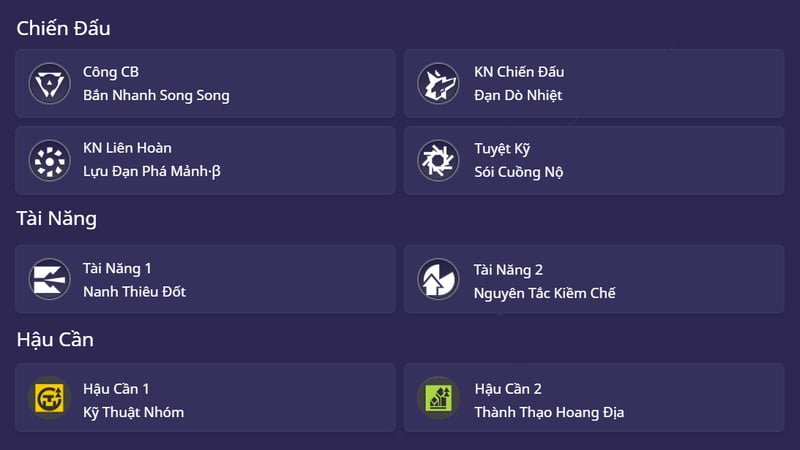Click the Hậu Cần 2 slot title
The image size is (800, 450).
click(508, 389)
